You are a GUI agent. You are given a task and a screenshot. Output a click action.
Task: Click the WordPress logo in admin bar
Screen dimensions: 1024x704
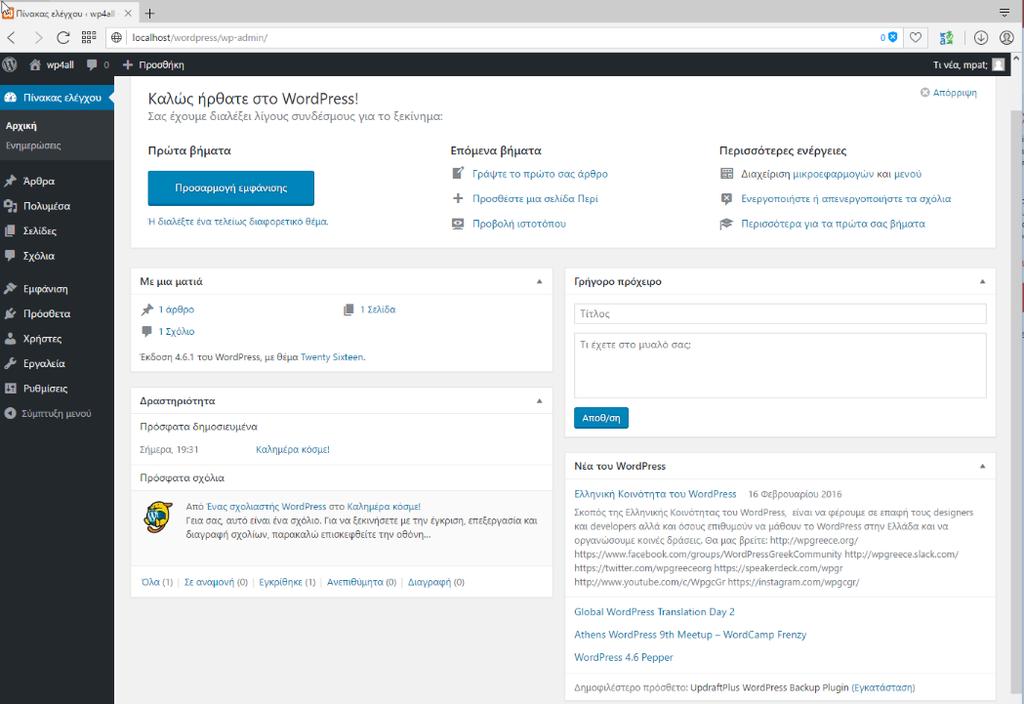[x=9, y=65]
